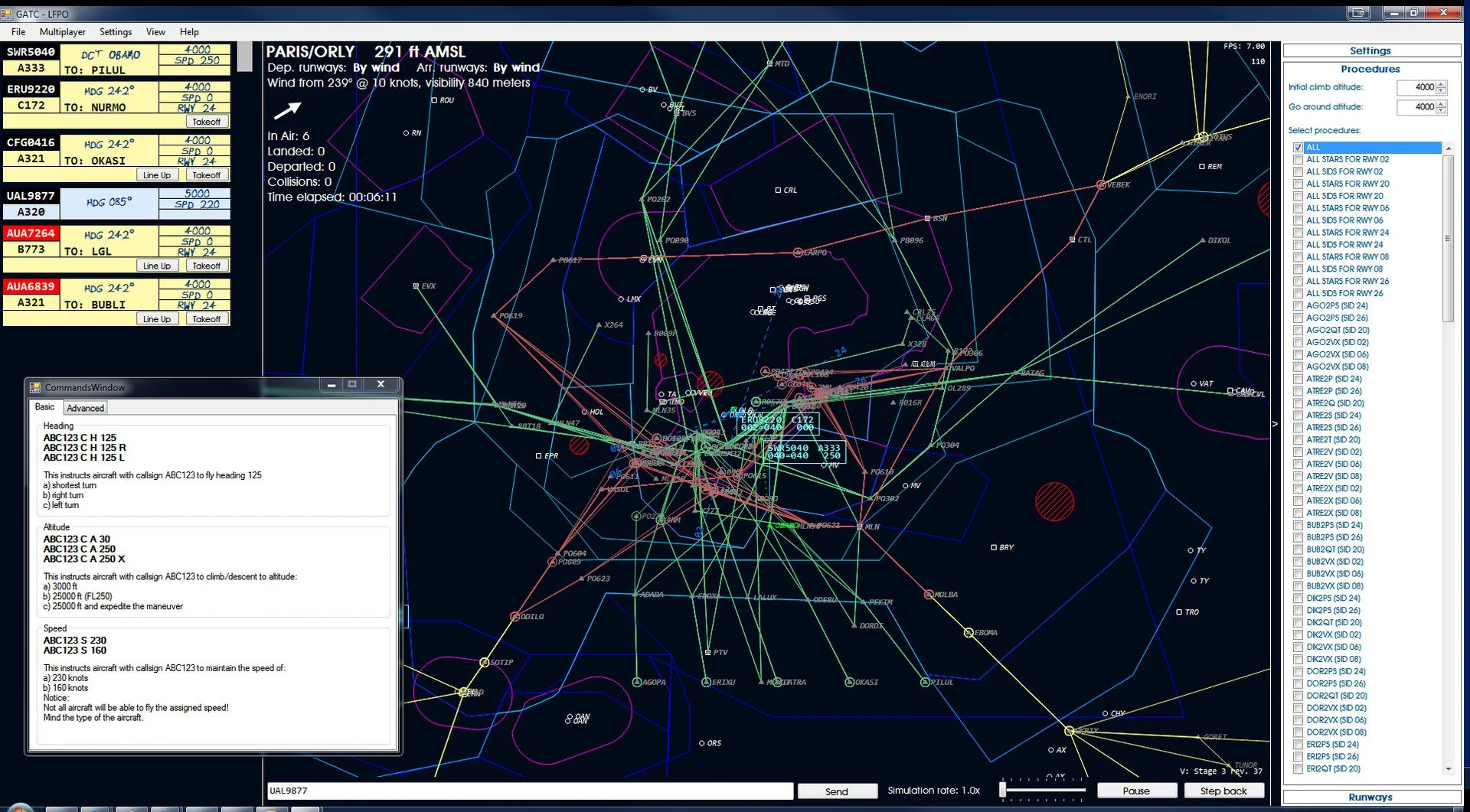The image size is (1470, 812).
Task: Enable the ALL STARS FOR RWY 02 procedure
Action: click(x=1297, y=159)
